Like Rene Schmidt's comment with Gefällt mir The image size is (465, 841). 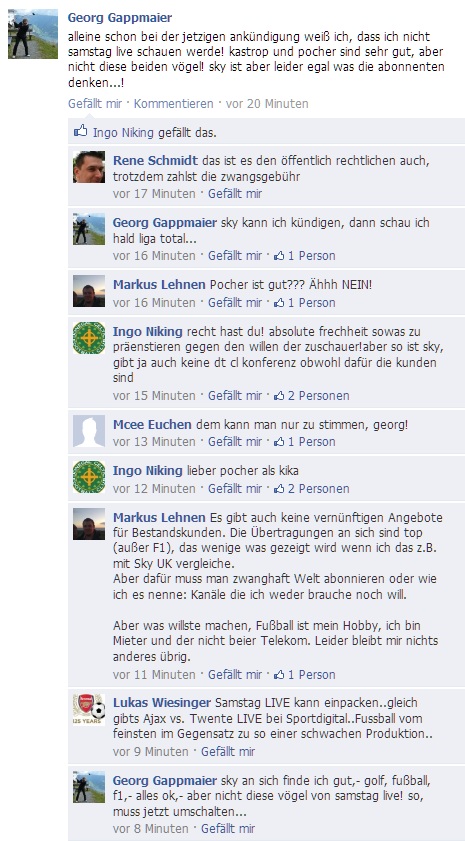235,194
